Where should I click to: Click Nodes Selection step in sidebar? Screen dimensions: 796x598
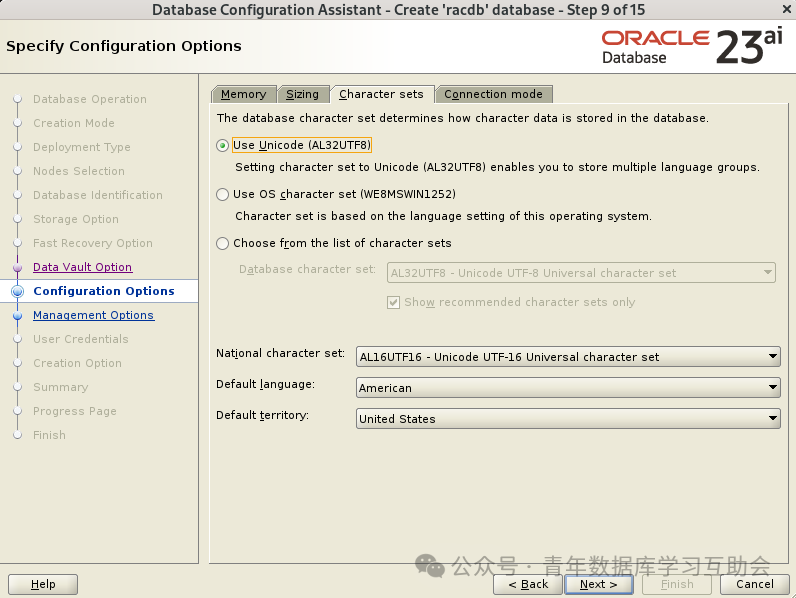[x=79, y=171]
